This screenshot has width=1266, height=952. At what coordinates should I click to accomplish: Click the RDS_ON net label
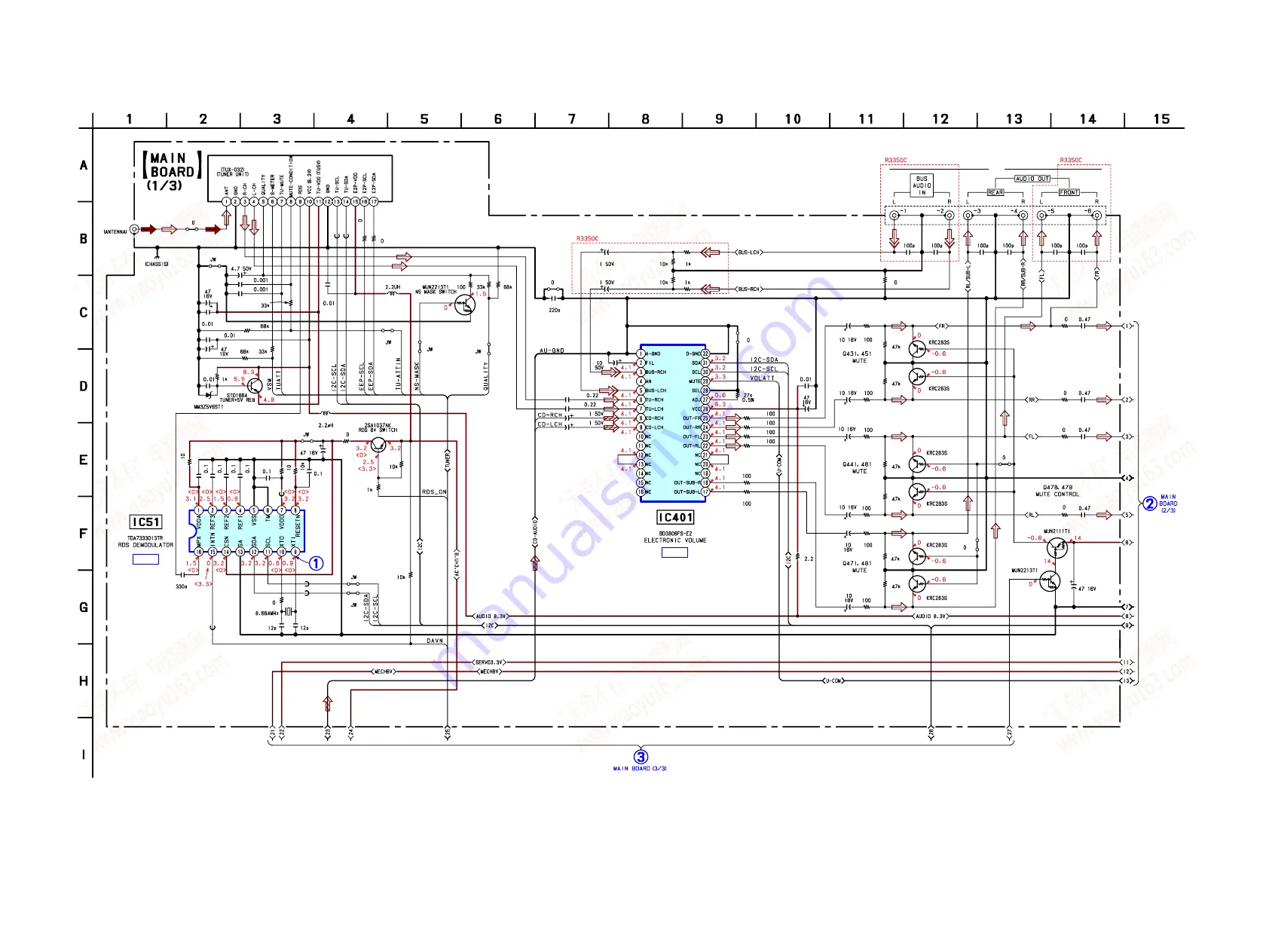pyautogui.click(x=434, y=492)
